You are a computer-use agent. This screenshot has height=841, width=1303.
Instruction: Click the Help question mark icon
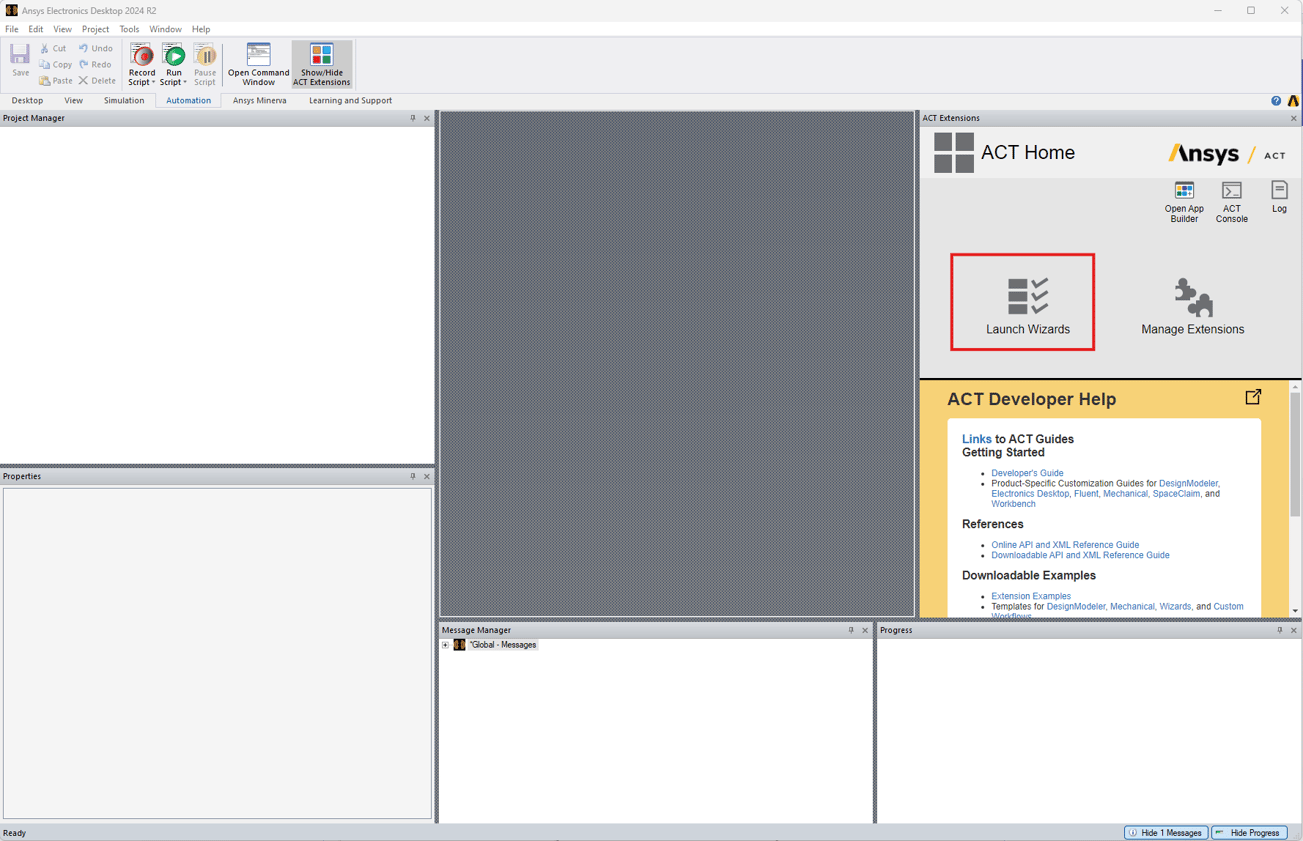1276,100
